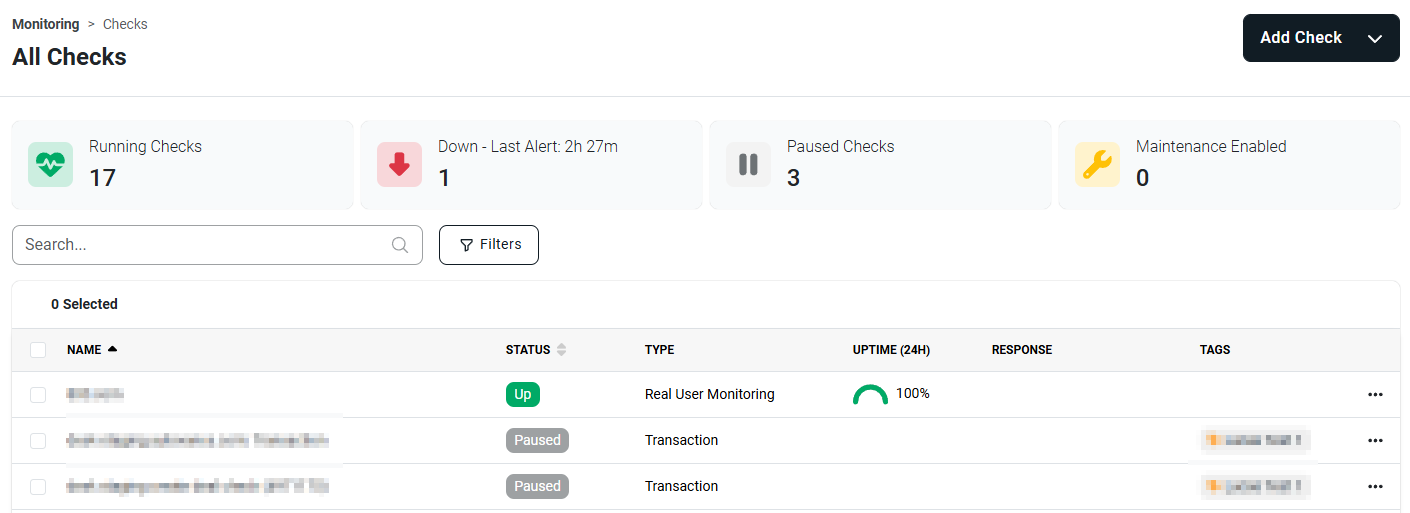Focus the Search input field
Image resolution: width=1410 pixels, height=513 pixels.
pos(217,245)
